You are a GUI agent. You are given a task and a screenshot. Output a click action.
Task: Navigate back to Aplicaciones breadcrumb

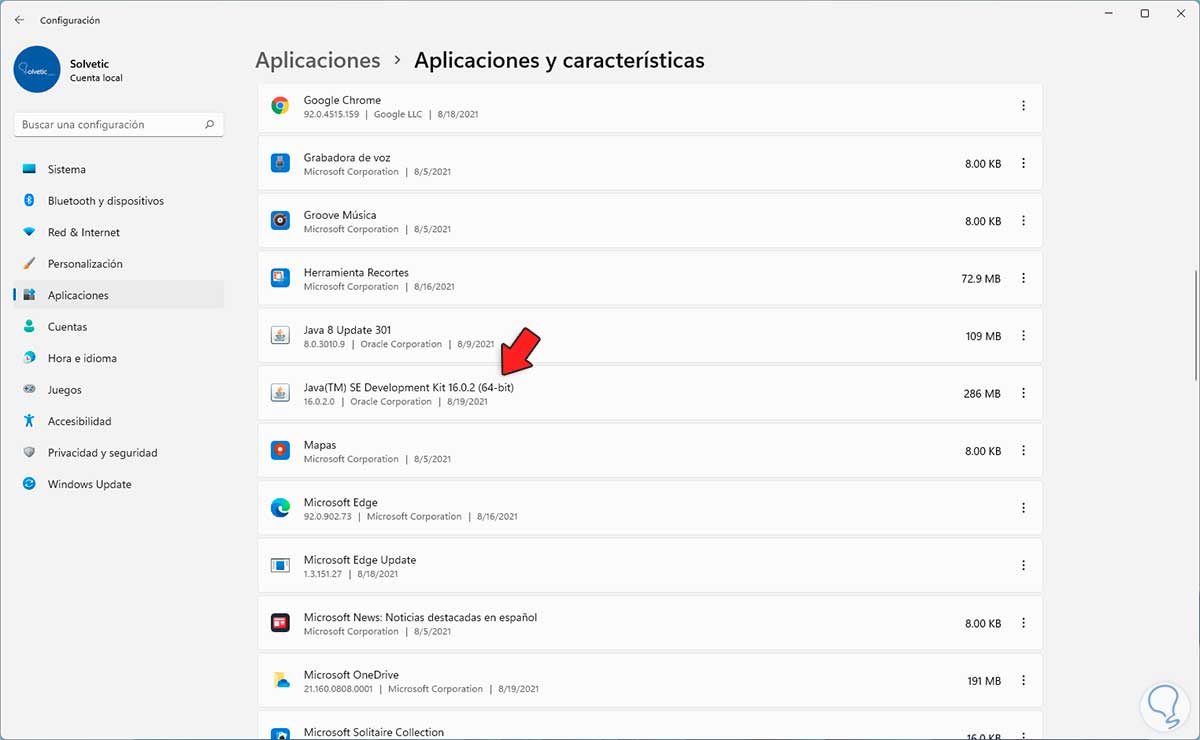318,61
